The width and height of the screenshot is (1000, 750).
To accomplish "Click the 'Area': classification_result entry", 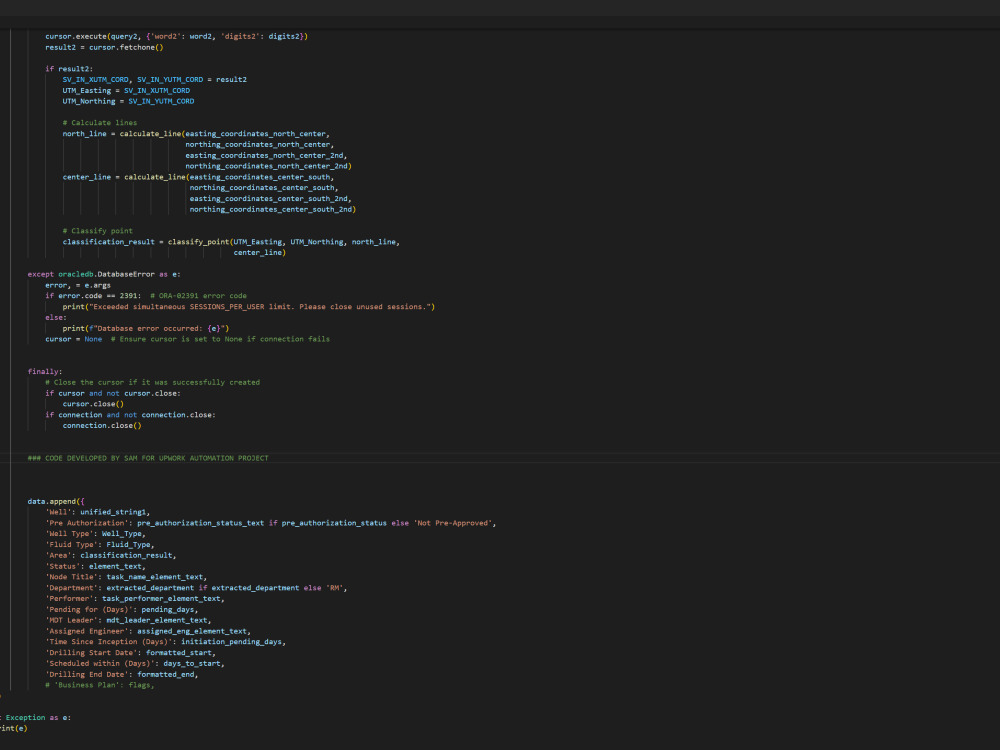I will click(110, 555).
